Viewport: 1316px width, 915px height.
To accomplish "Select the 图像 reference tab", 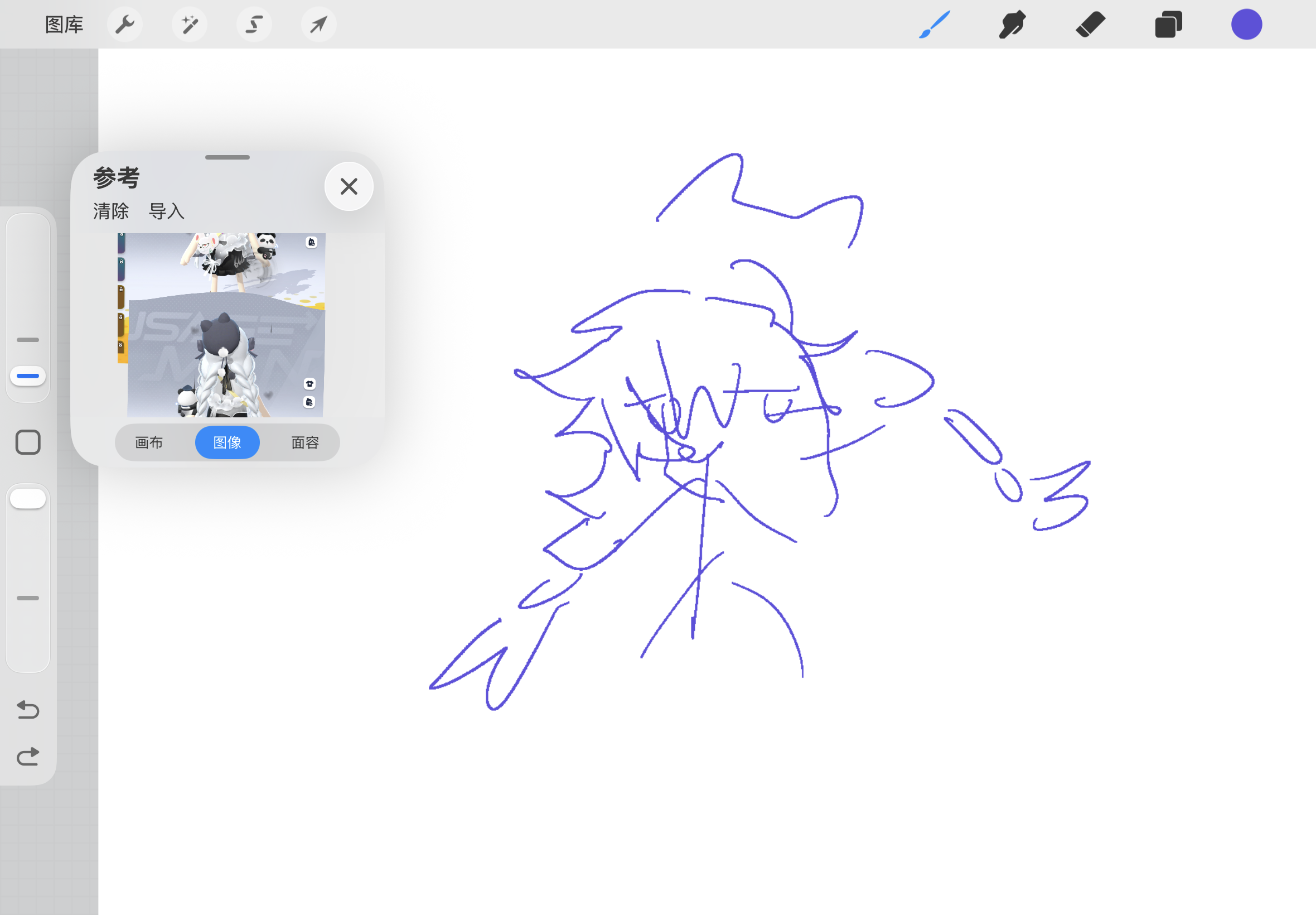I will click(x=227, y=442).
